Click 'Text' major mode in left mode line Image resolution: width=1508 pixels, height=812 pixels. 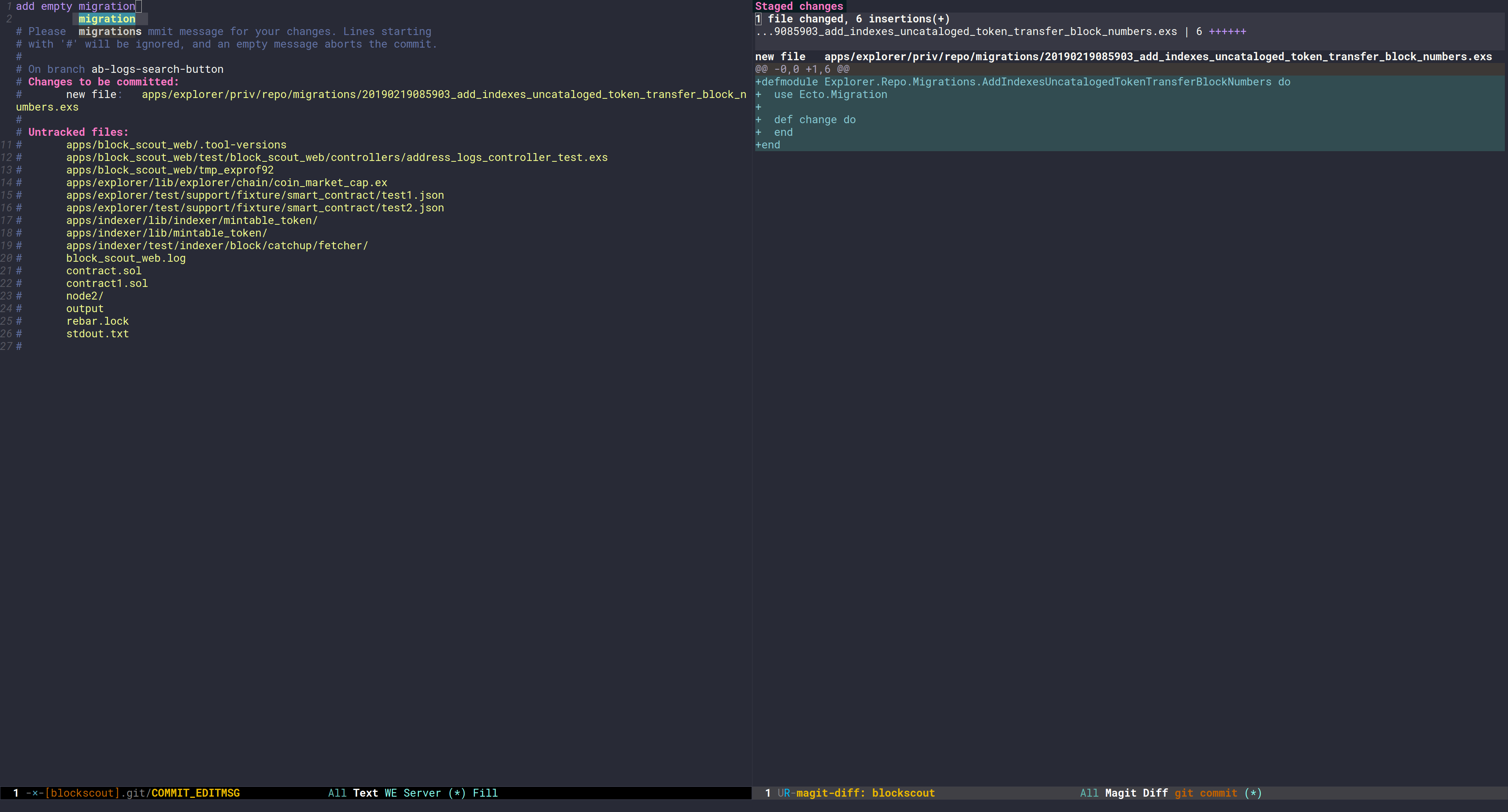point(365,793)
